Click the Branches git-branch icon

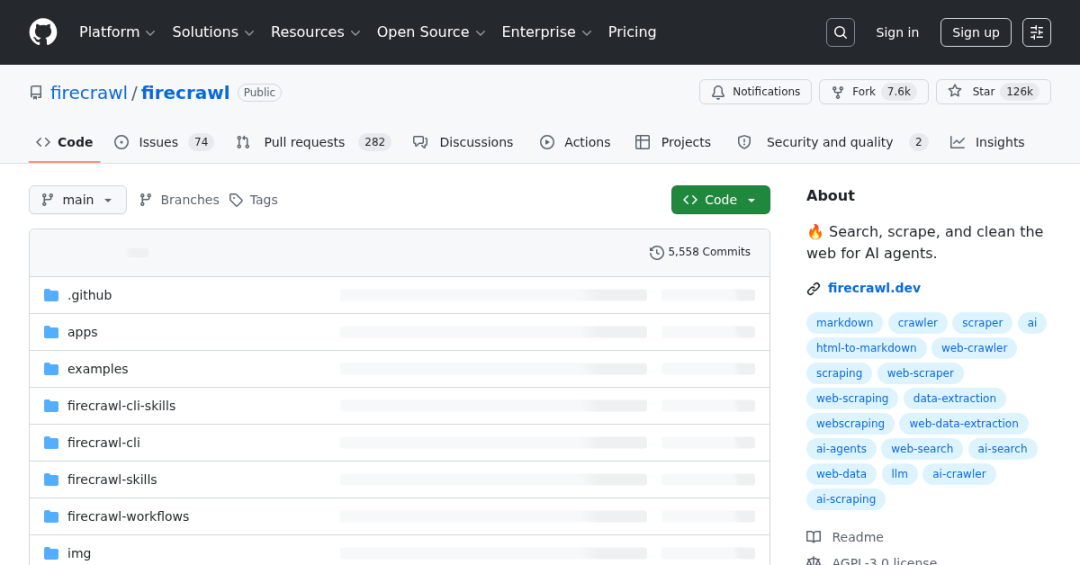coord(145,200)
